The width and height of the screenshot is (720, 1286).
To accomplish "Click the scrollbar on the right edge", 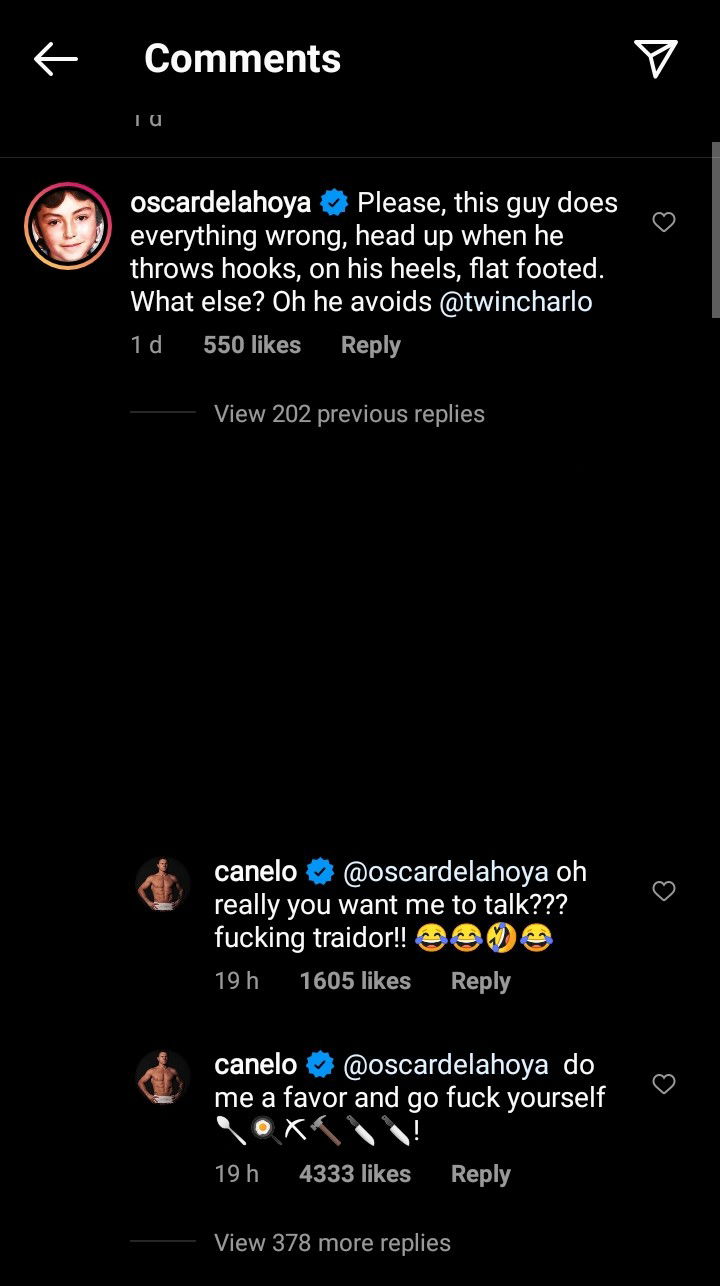I will pyautogui.click(x=715, y=230).
